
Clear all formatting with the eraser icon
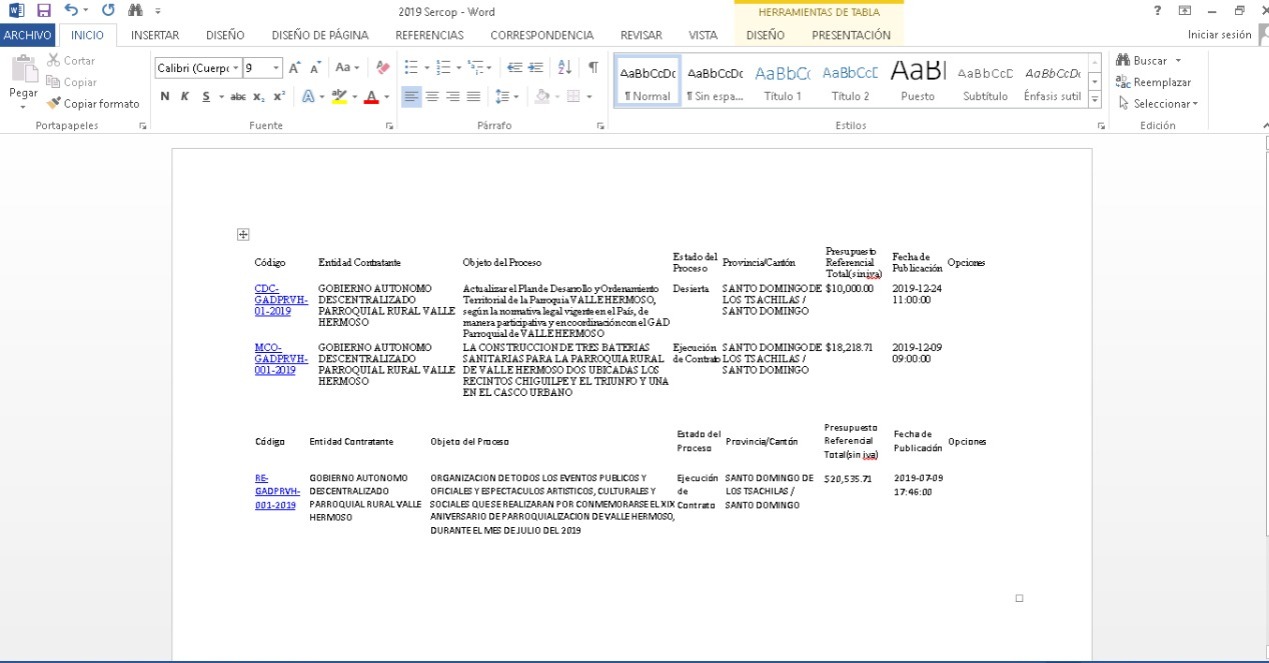pos(382,68)
